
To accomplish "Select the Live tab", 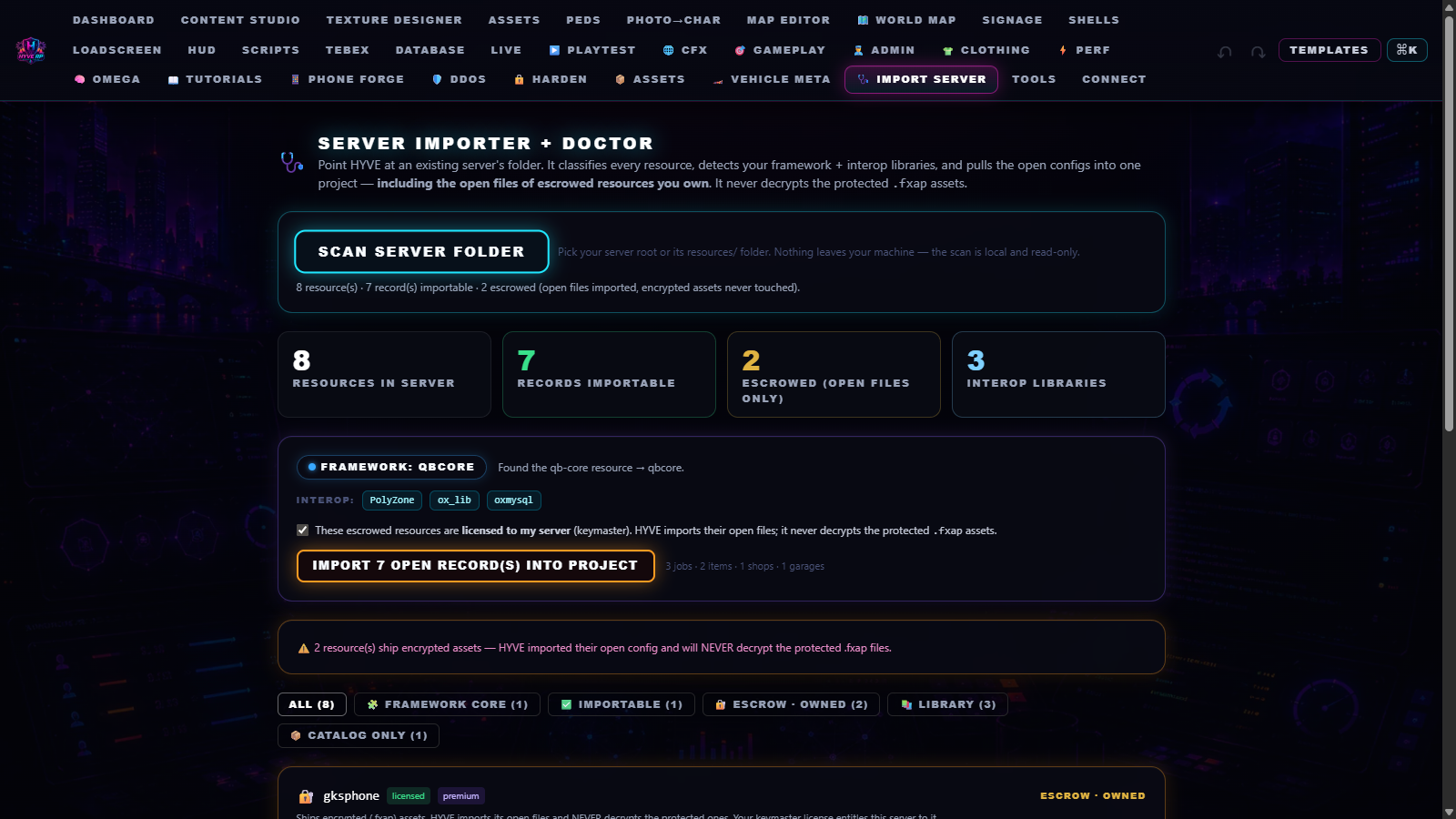I will (506, 50).
